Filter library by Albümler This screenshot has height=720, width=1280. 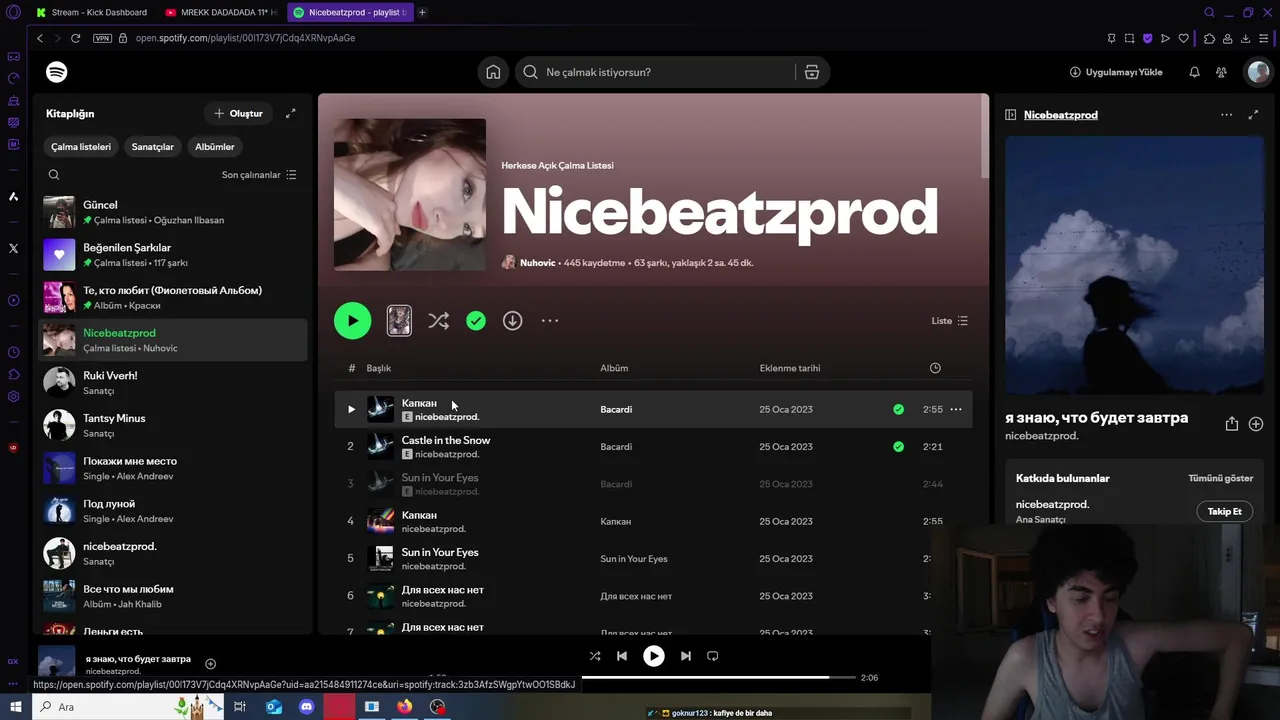(214, 147)
